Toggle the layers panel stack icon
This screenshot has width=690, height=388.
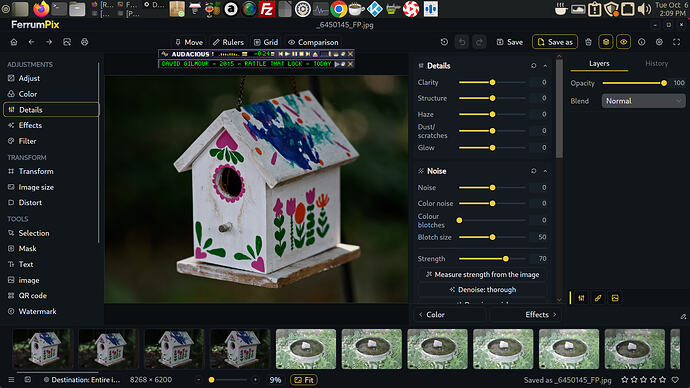click(606, 42)
